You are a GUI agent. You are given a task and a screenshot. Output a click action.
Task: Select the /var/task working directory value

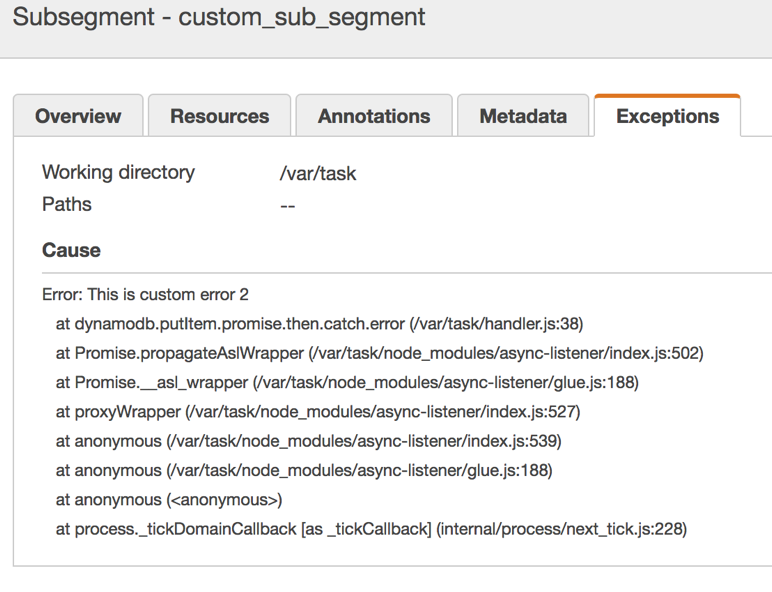click(x=318, y=173)
